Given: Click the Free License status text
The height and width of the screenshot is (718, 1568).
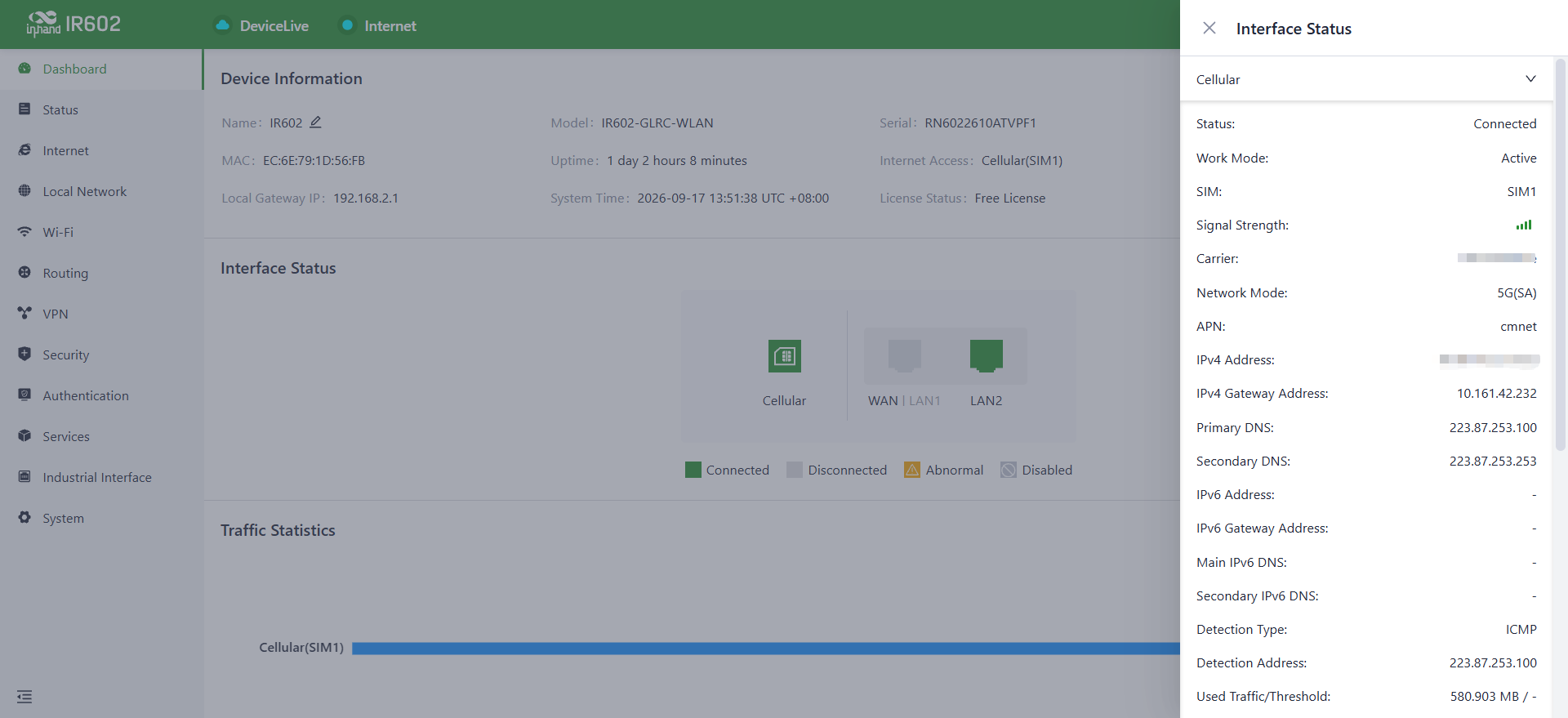Looking at the screenshot, I should pyautogui.click(x=1010, y=198).
